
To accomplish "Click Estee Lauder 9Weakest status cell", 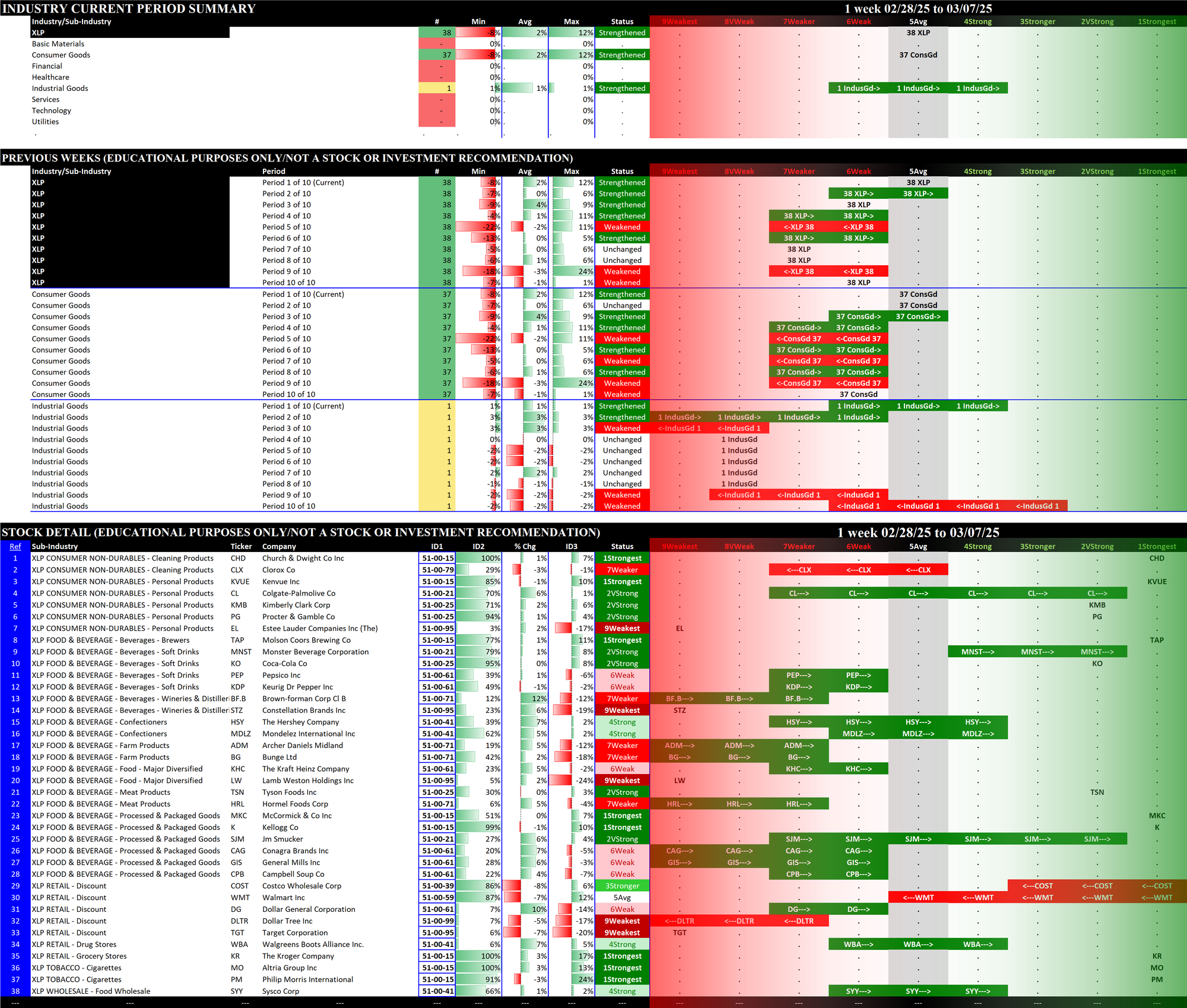I will [621, 629].
